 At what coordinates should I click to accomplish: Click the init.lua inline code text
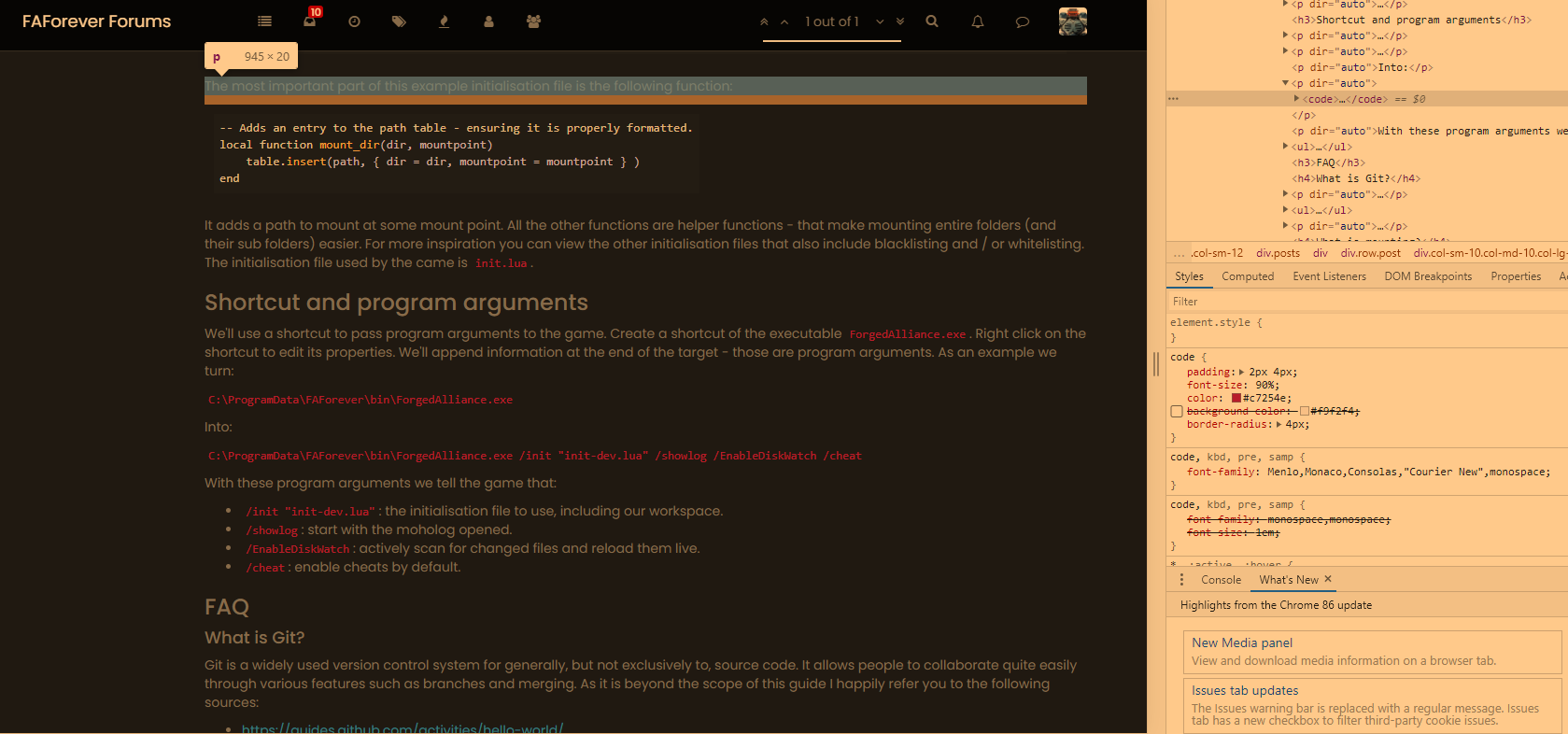coord(501,263)
